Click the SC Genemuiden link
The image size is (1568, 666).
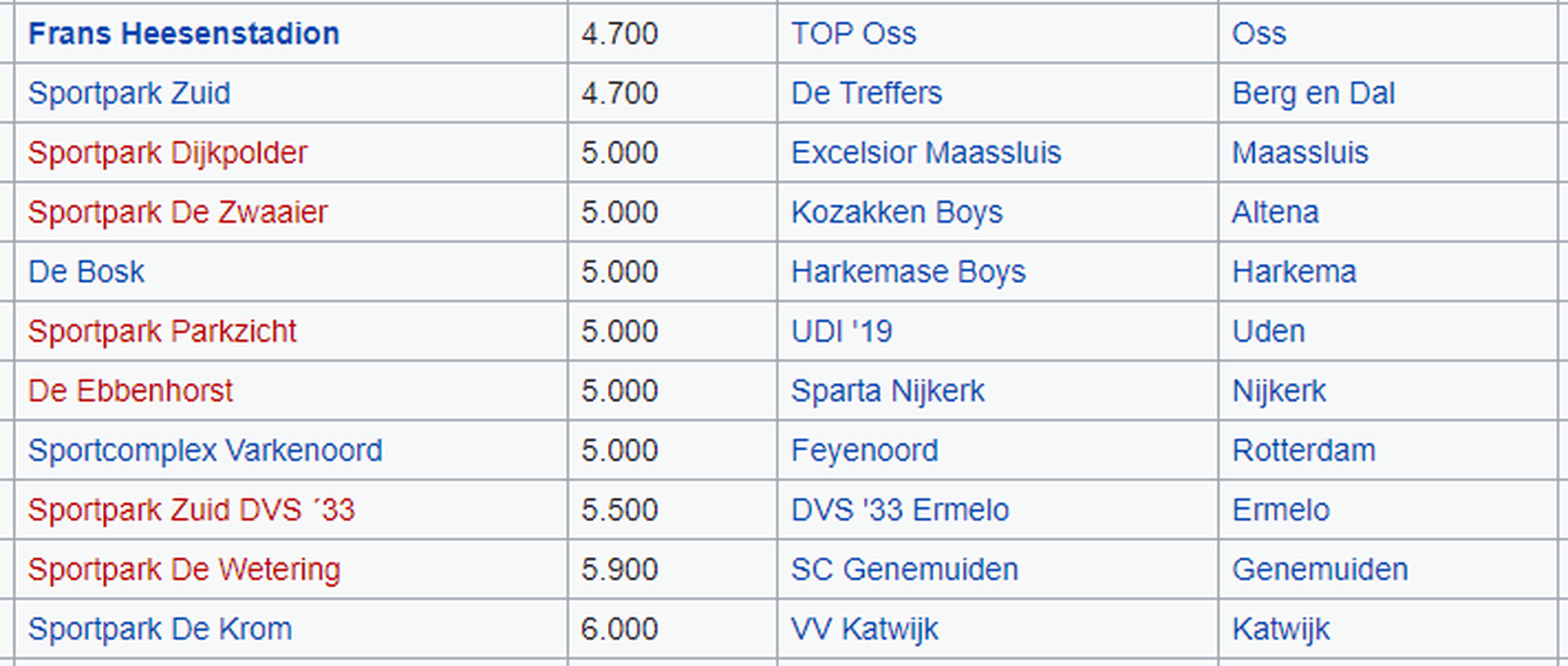point(905,570)
